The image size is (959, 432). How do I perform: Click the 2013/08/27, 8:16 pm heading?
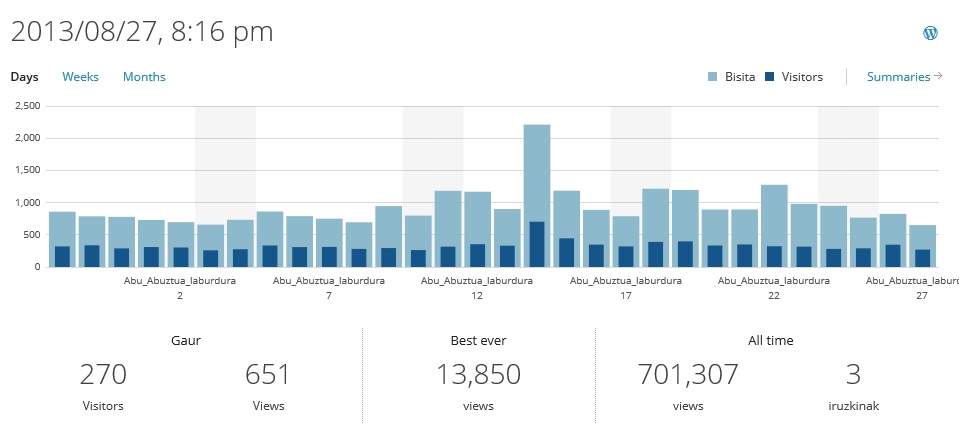coord(142,31)
